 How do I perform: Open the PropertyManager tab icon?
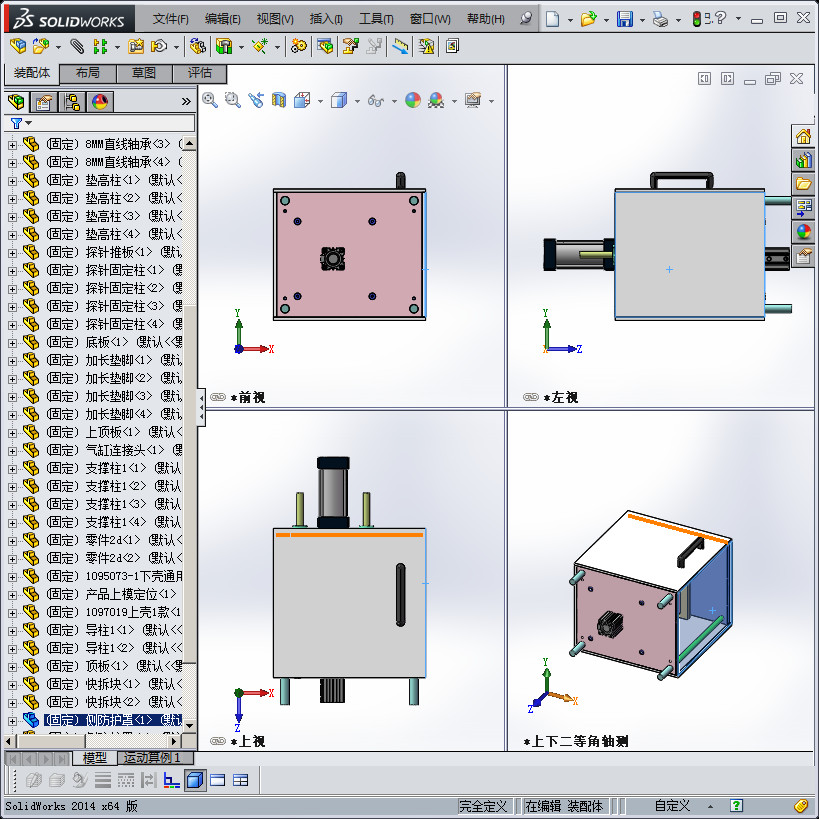[x=44, y=101]
